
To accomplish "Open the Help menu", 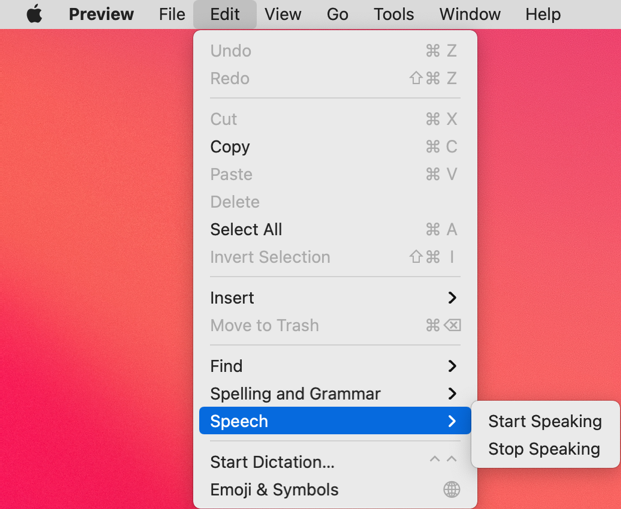I will point(543,14).
